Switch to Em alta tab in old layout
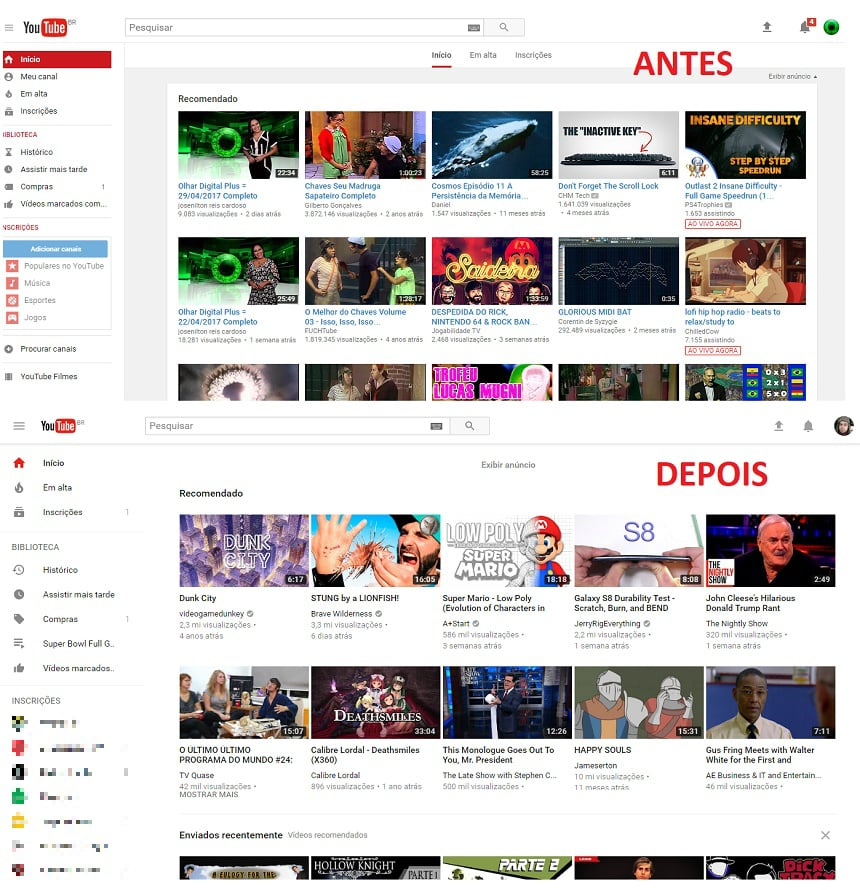The height and width of the screenshot is (890, 860). (483, 55)
